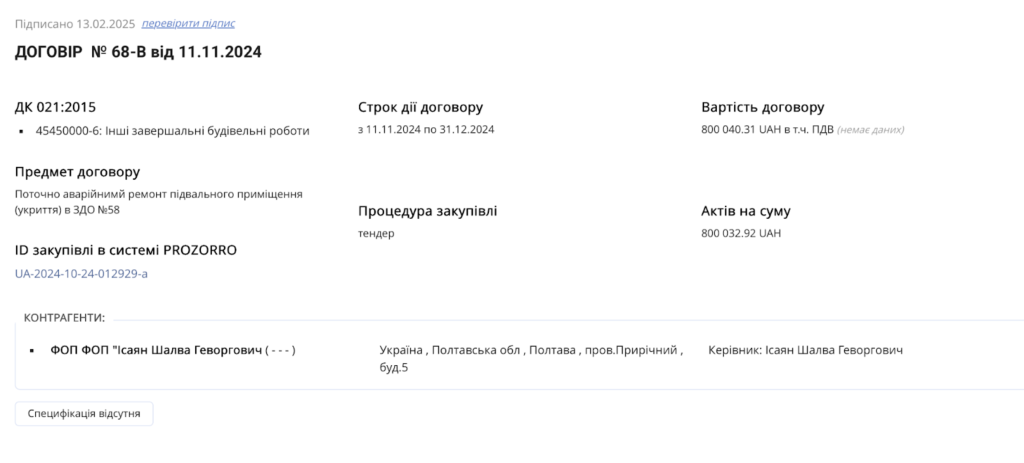Viewport: 1024px width, 463px height.
Task: Click the "Процедура закупівлі" heading
Action: [427, 211]
